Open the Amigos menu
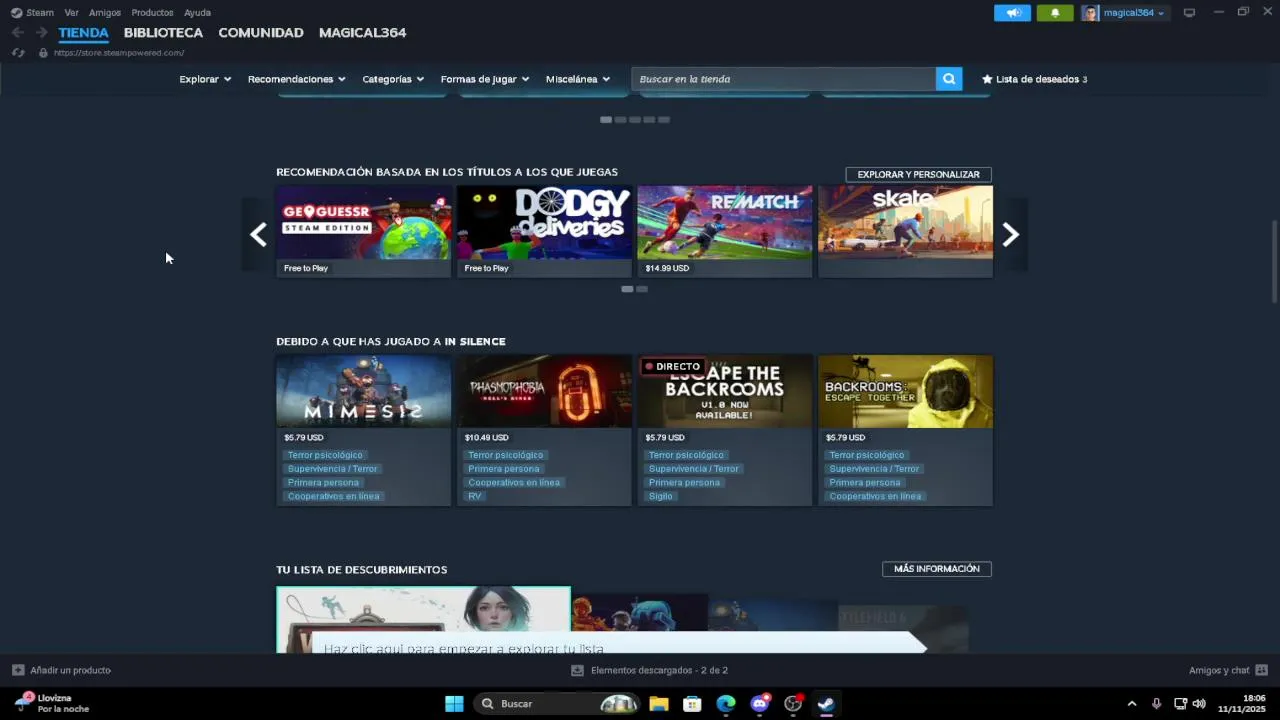Screen dimensions: 1280x720 105,13
